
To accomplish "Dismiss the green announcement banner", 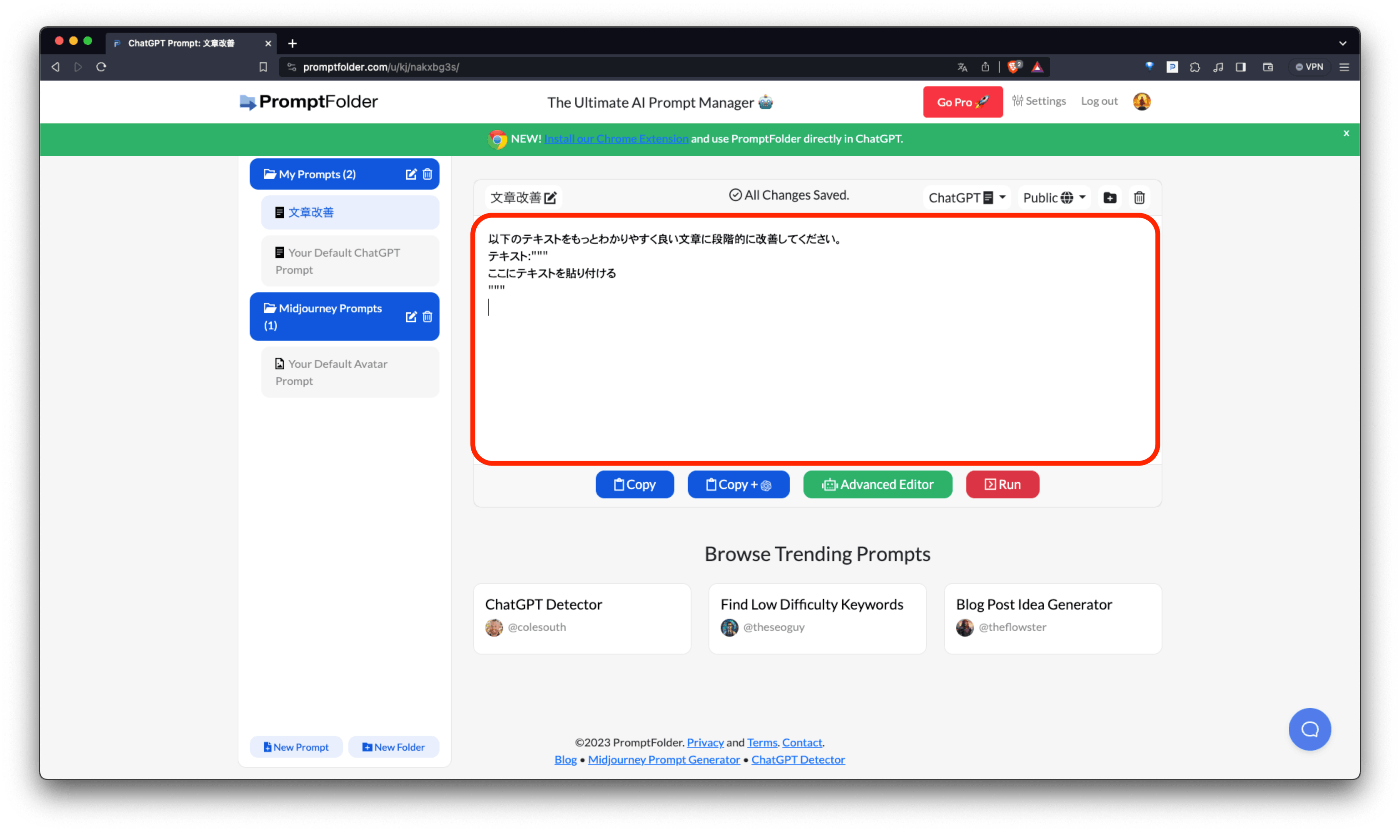I will pos(1346,133).
